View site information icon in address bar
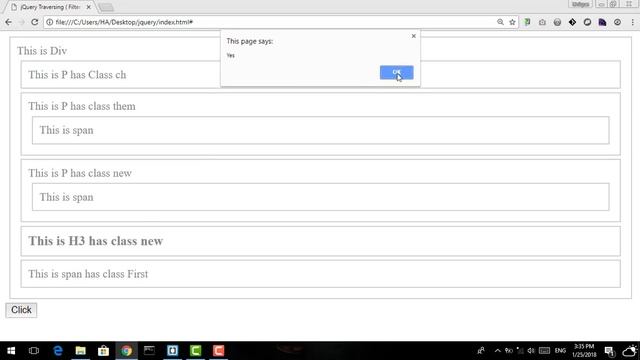 (49, 22)
